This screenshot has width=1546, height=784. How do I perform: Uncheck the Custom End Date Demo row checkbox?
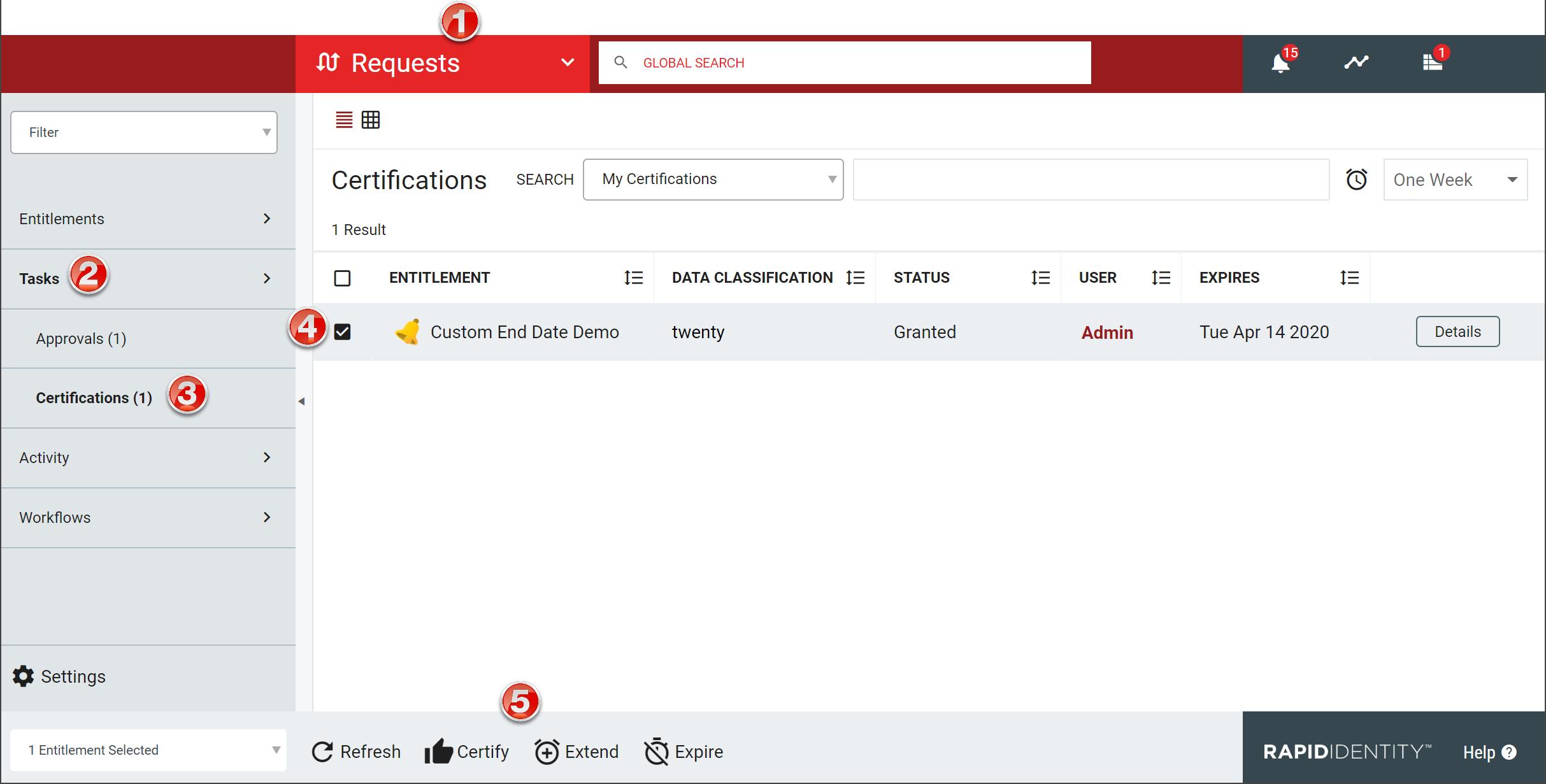[x=342, y=332]
